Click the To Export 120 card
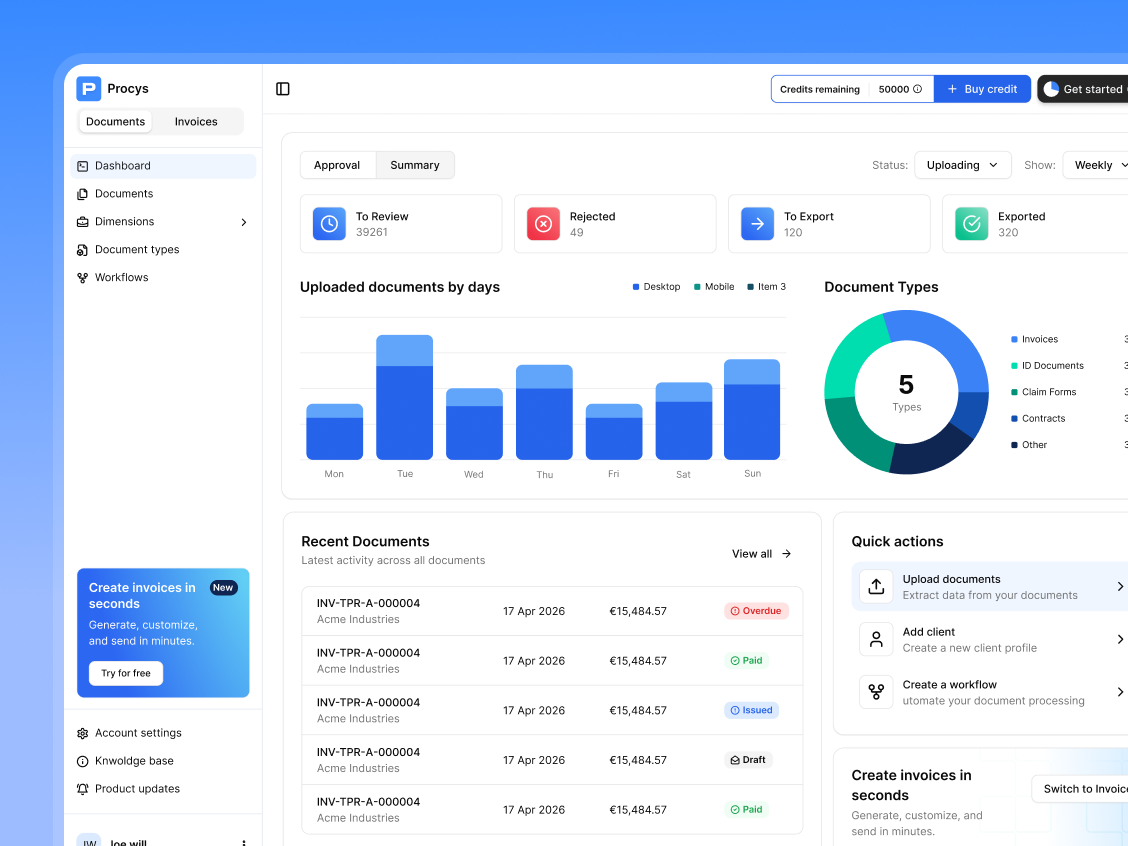The height and width of the screenshot is (846, 1128). pyautogui.click(x=829, y=224)
